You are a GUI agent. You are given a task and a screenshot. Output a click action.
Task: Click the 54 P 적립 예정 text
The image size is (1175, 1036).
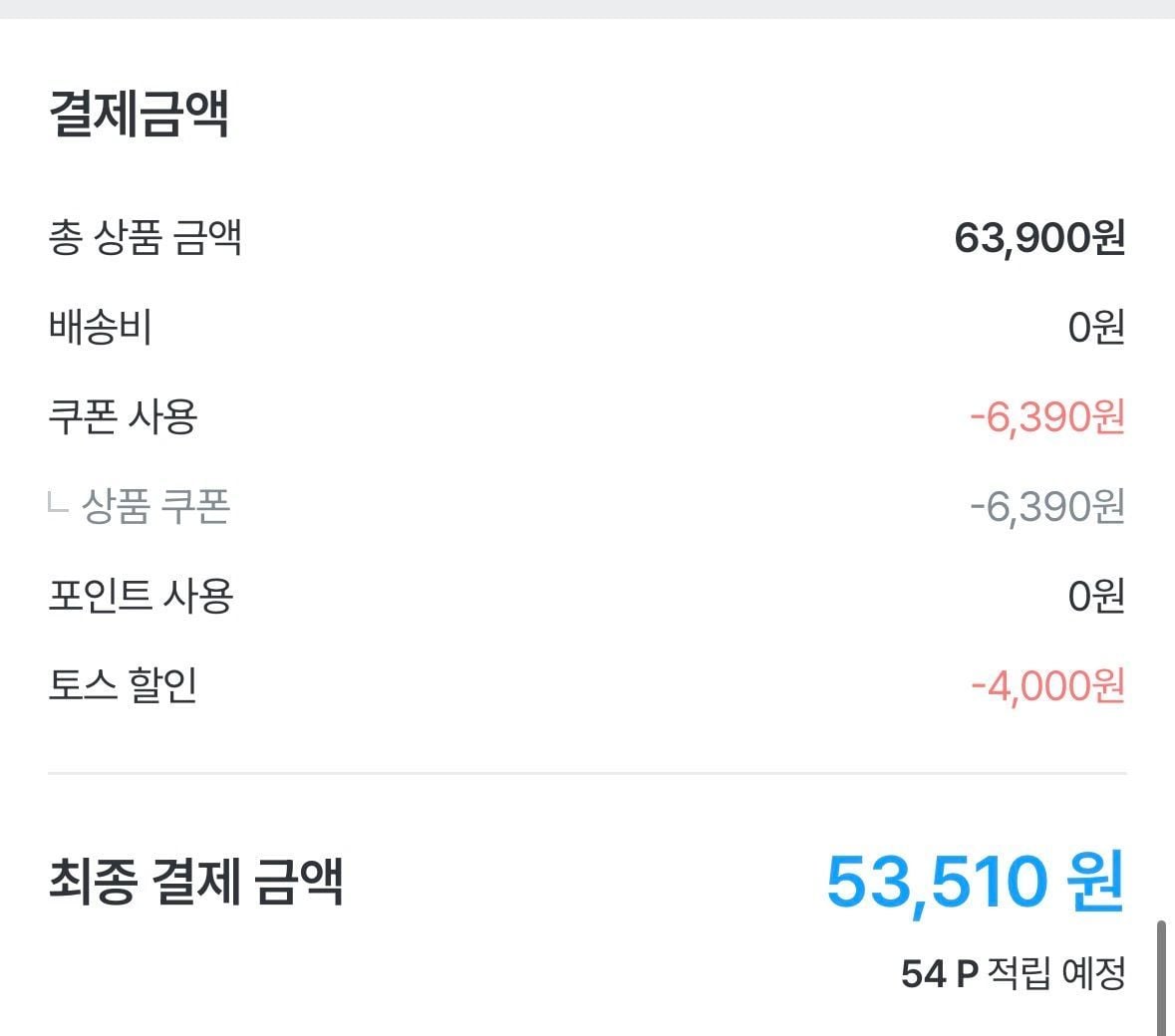[x=1013, y=972]
